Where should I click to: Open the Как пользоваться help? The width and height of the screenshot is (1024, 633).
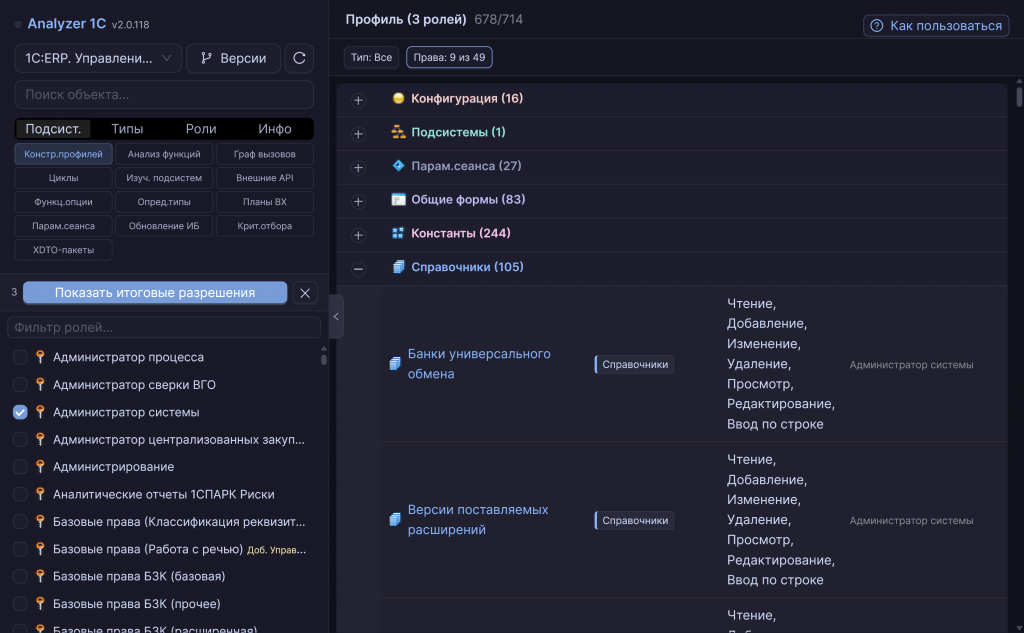[936, 25]
